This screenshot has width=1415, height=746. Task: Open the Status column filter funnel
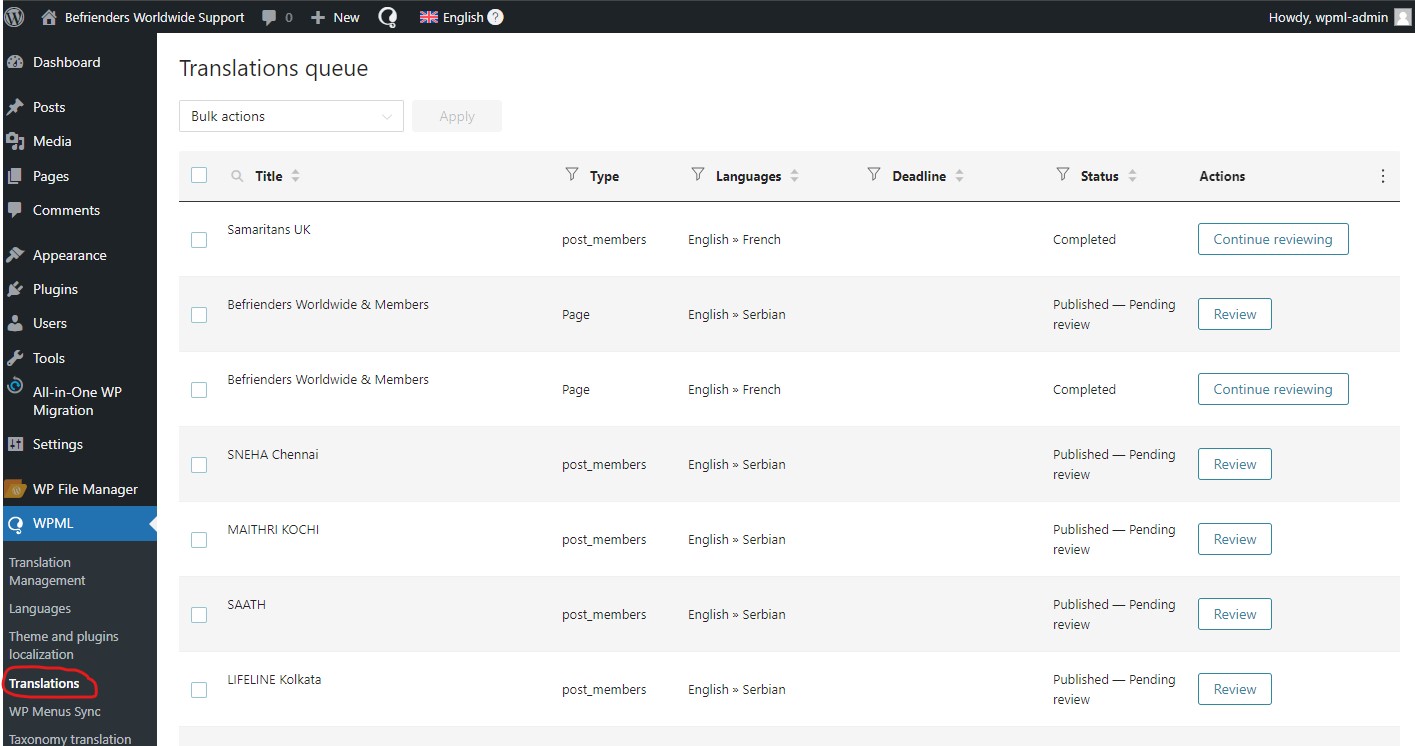(x=1063, y=175)
